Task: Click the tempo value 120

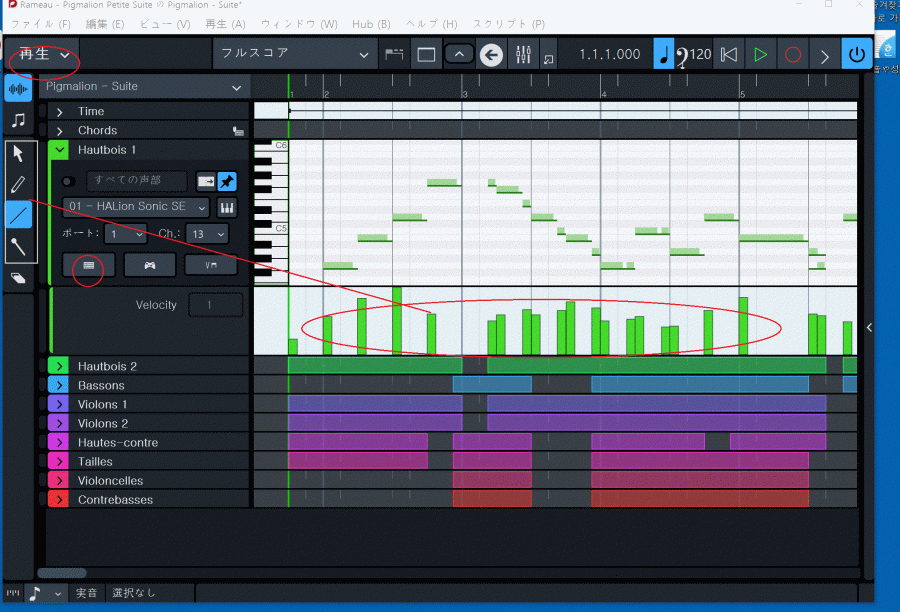Action: (x=700, y=55)
